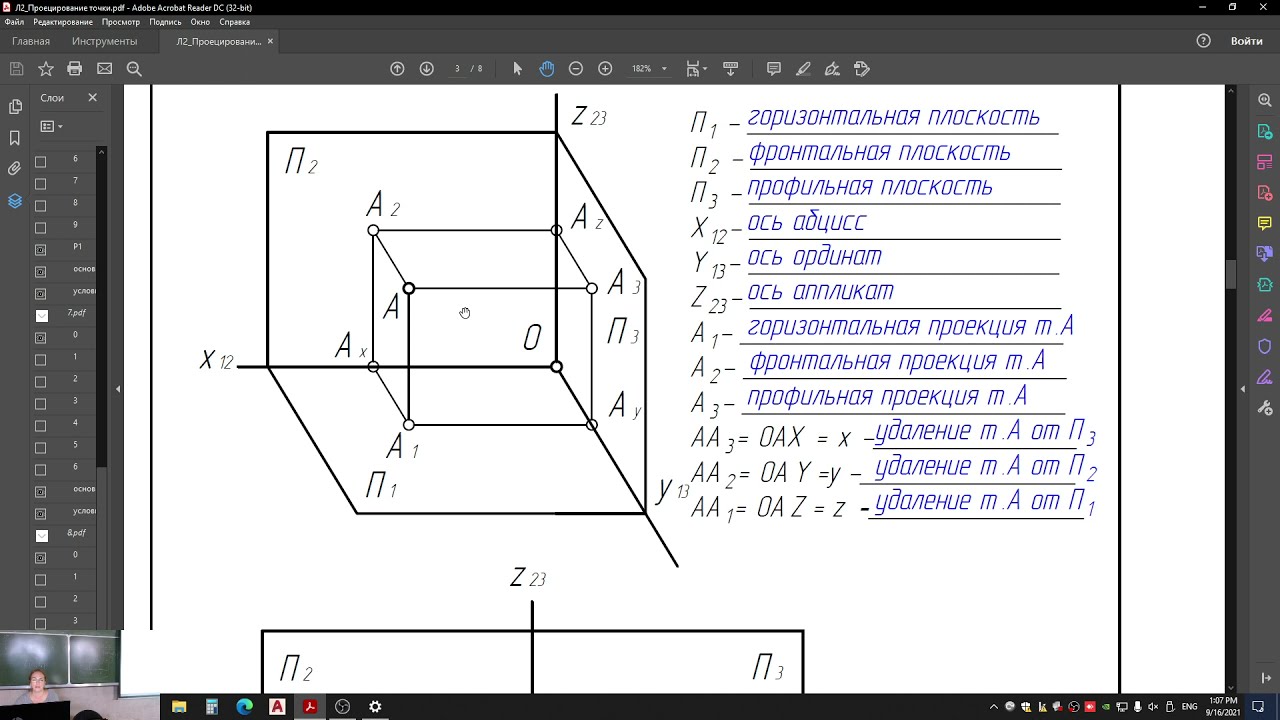Collapse the left navigation pane arrow
Viewport: 1280px width, 720px height.
pos(118,388)
